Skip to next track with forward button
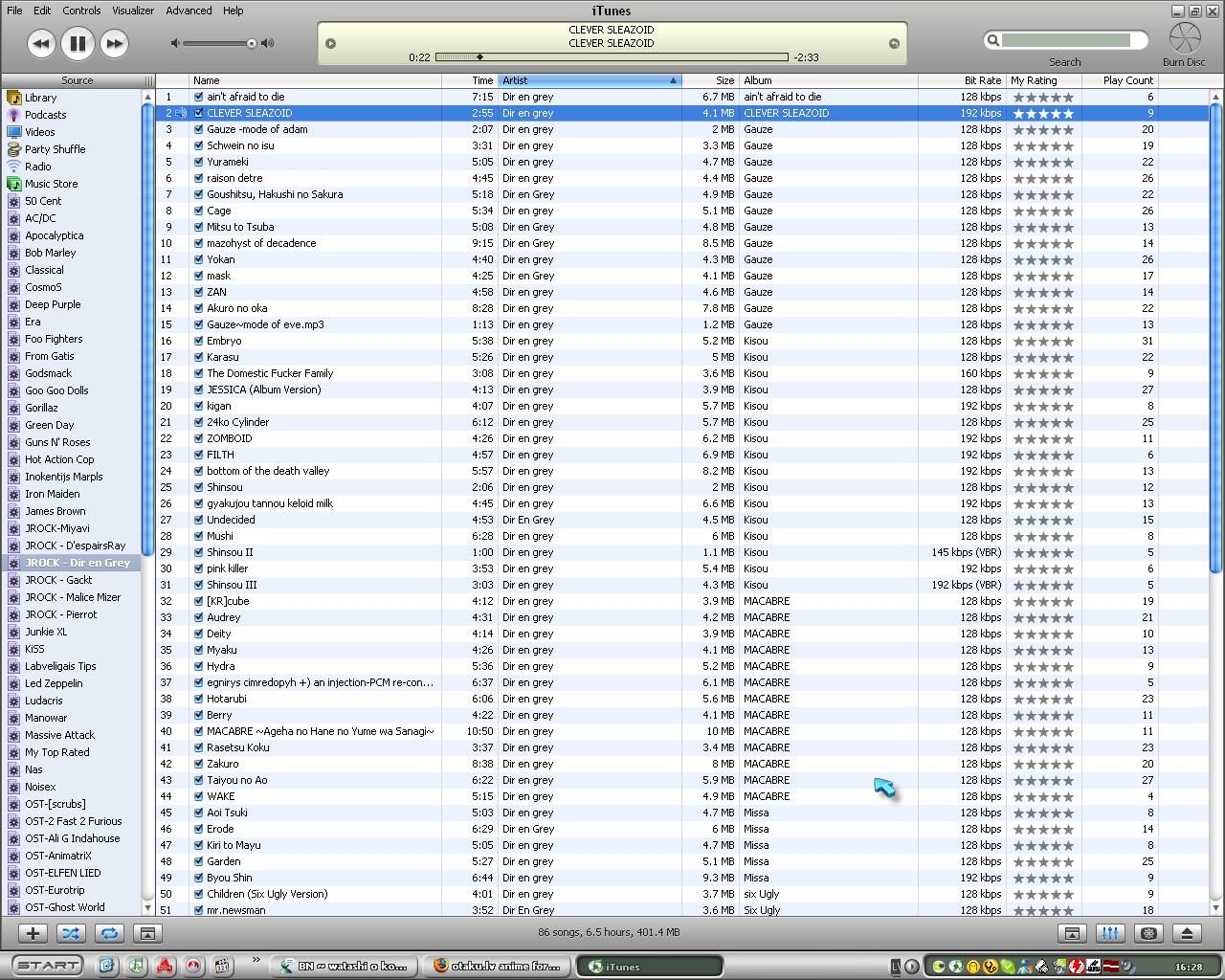This screenshot has width=1225, height=980. 114,43
